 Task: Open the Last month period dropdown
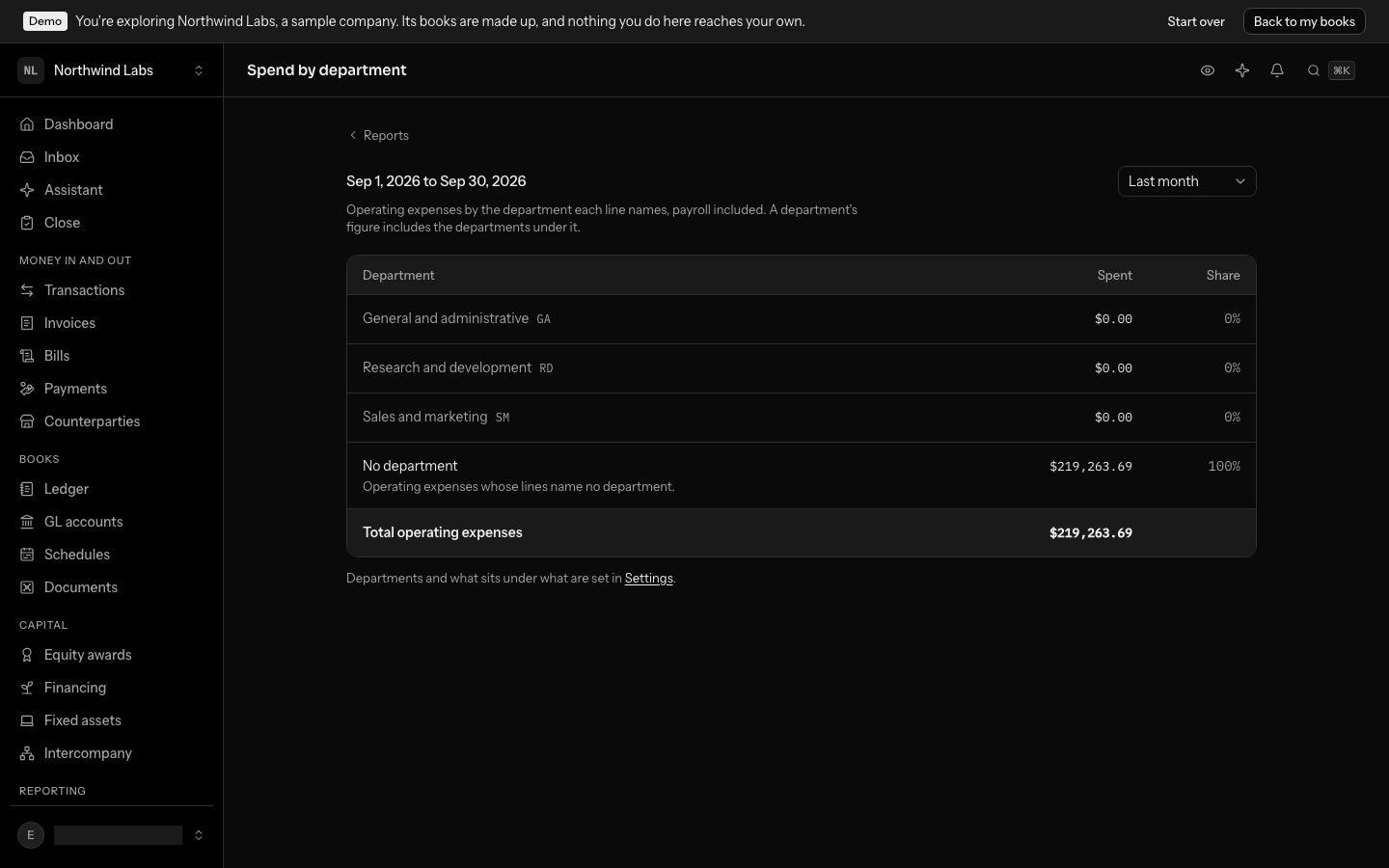[1186, 181]
